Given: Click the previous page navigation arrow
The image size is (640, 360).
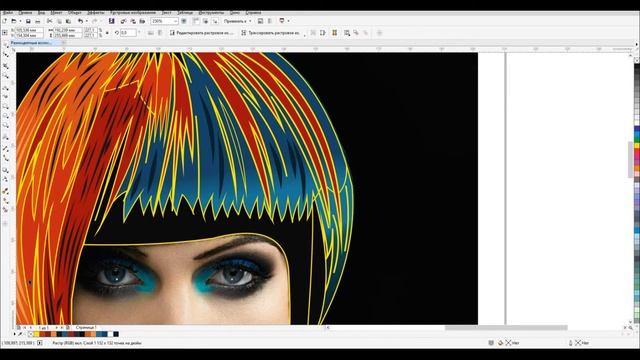Looking at the screenshot, I should (x=30, y=327).
